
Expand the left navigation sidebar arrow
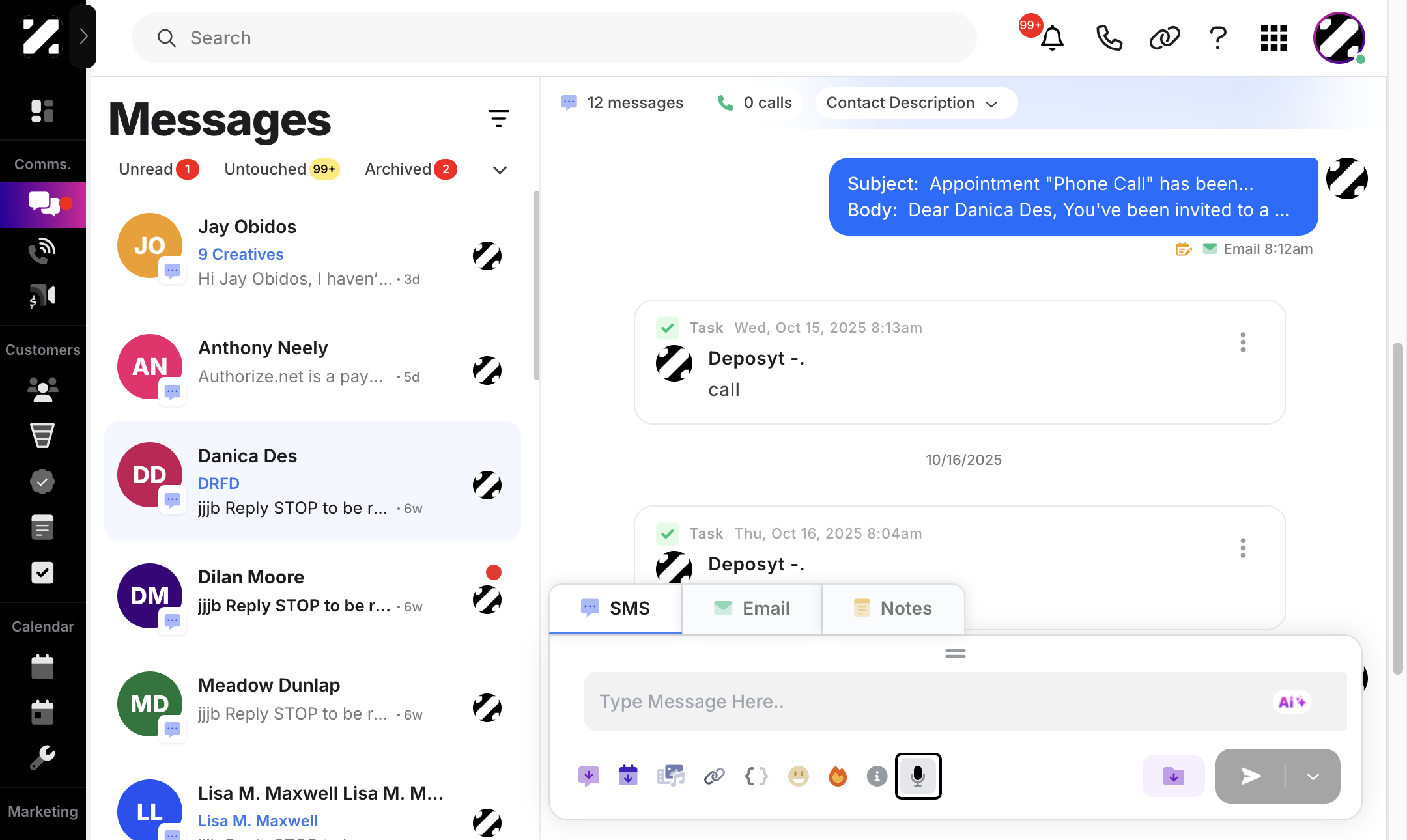pos(83,36)
